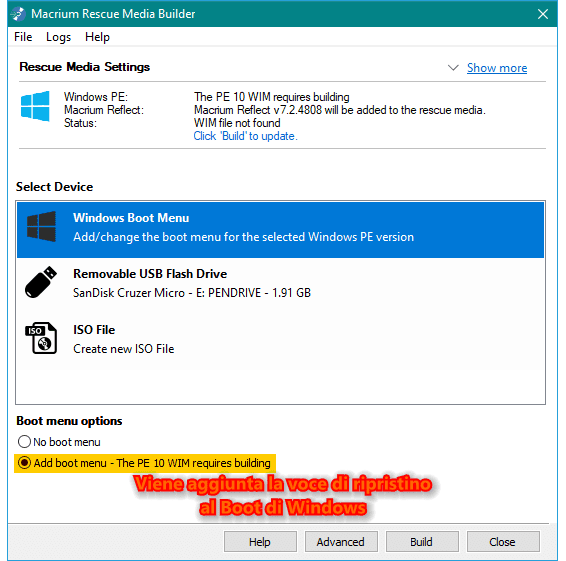566x561 pixels.
Task: Click Macrium Reflect v7.2.4808 version text
Action: coord(340,110)
